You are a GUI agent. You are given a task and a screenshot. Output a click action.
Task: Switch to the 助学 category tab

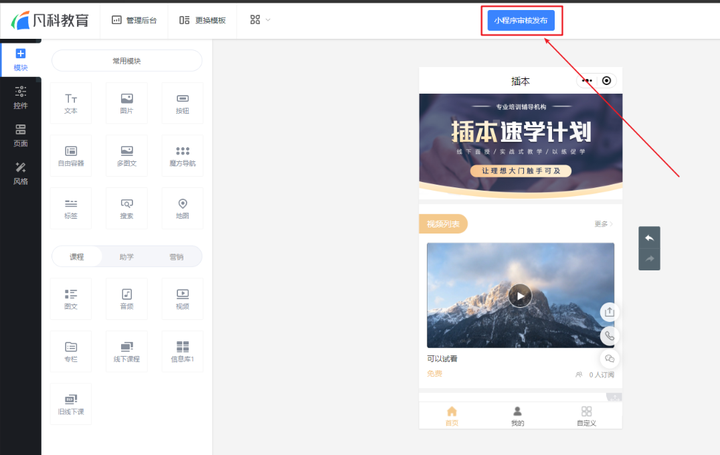tap(126, 257)
